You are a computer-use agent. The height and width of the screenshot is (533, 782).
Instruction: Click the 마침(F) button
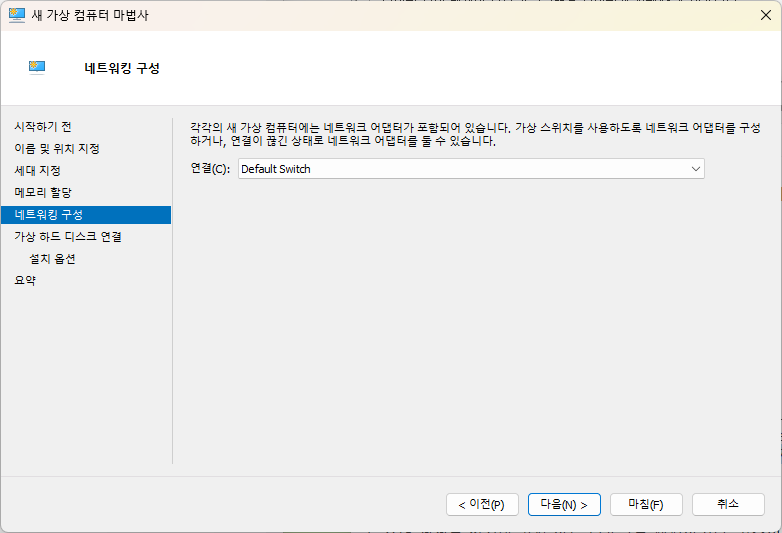pos(646,505)
